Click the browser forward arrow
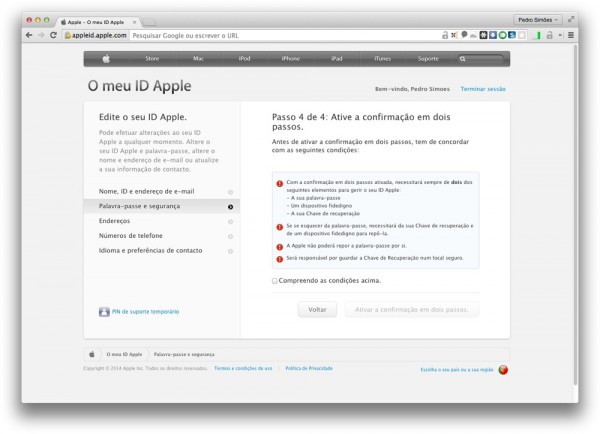The width and height of the screenshot is (600, 434). [41, 35]
